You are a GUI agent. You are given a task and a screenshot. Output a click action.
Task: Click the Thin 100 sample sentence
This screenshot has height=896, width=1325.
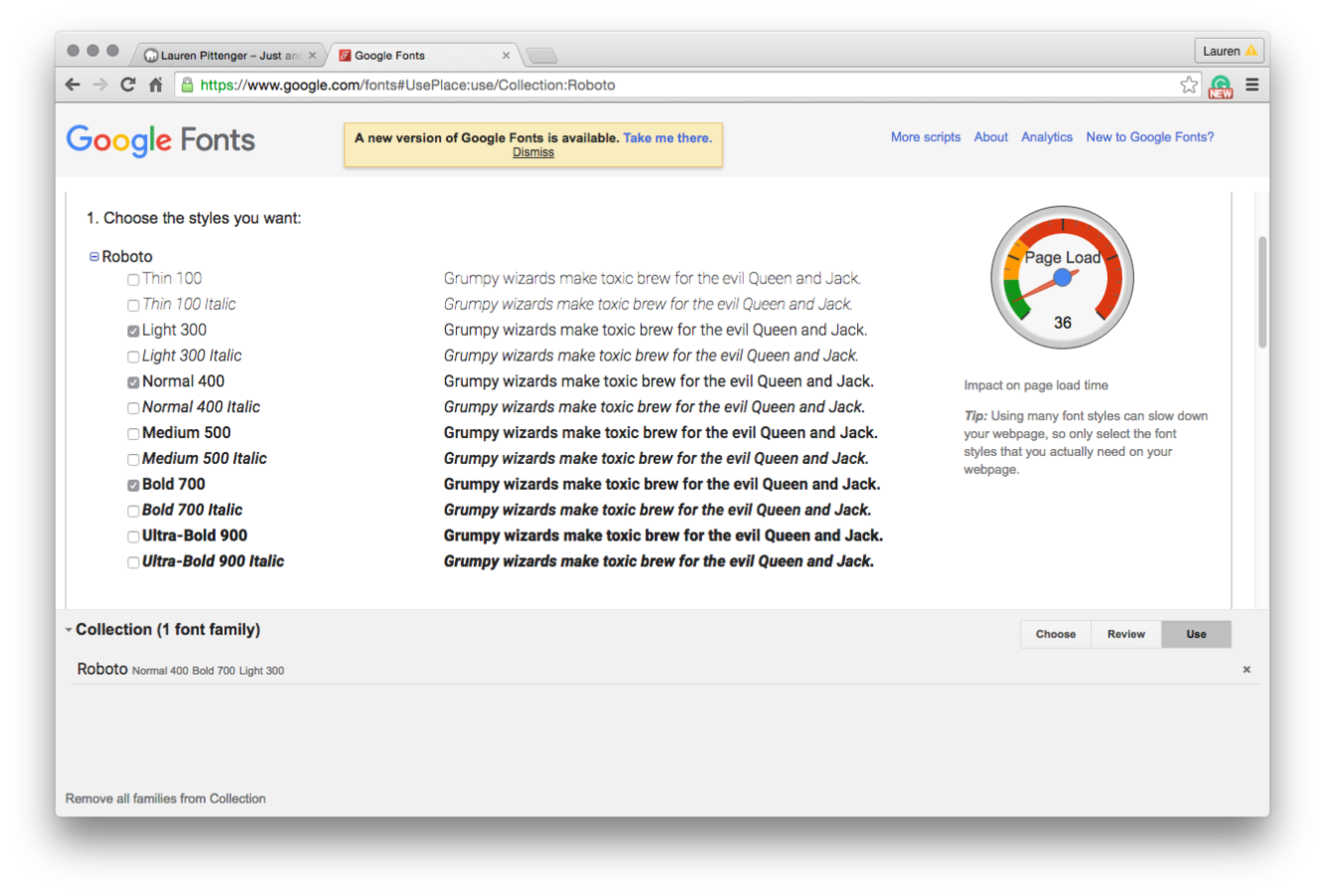coord(652,279)
